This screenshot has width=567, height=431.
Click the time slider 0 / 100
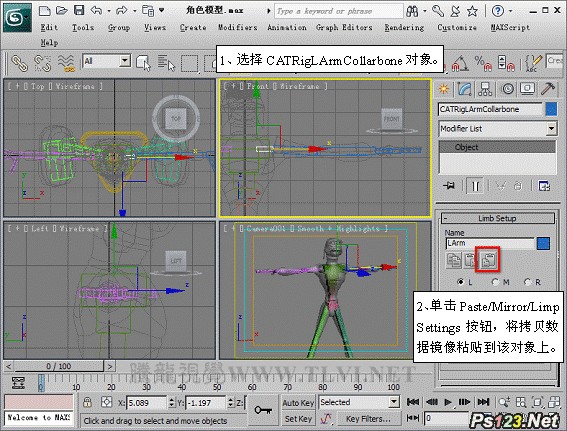(59, 366)
